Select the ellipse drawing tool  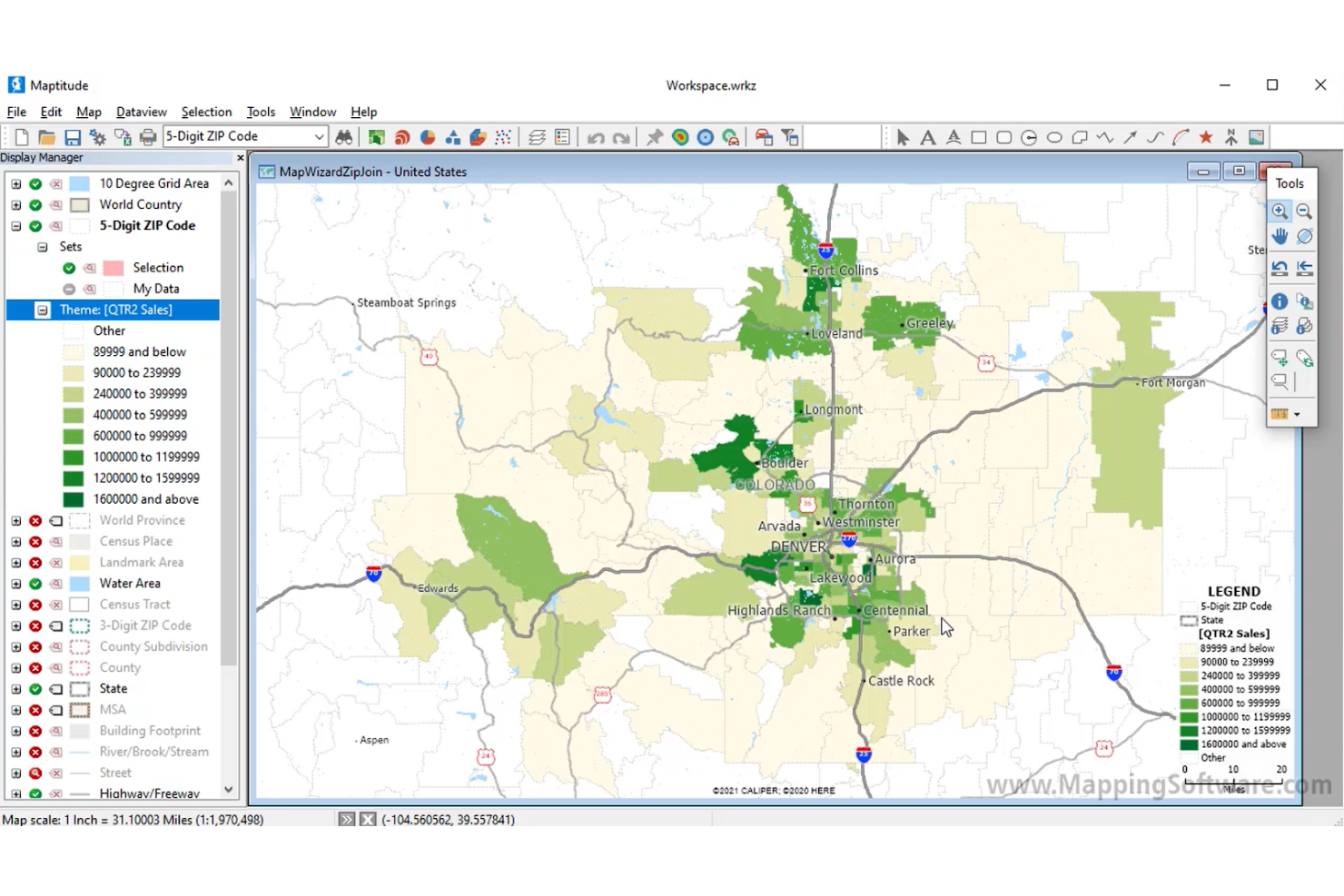(1054, 137)
